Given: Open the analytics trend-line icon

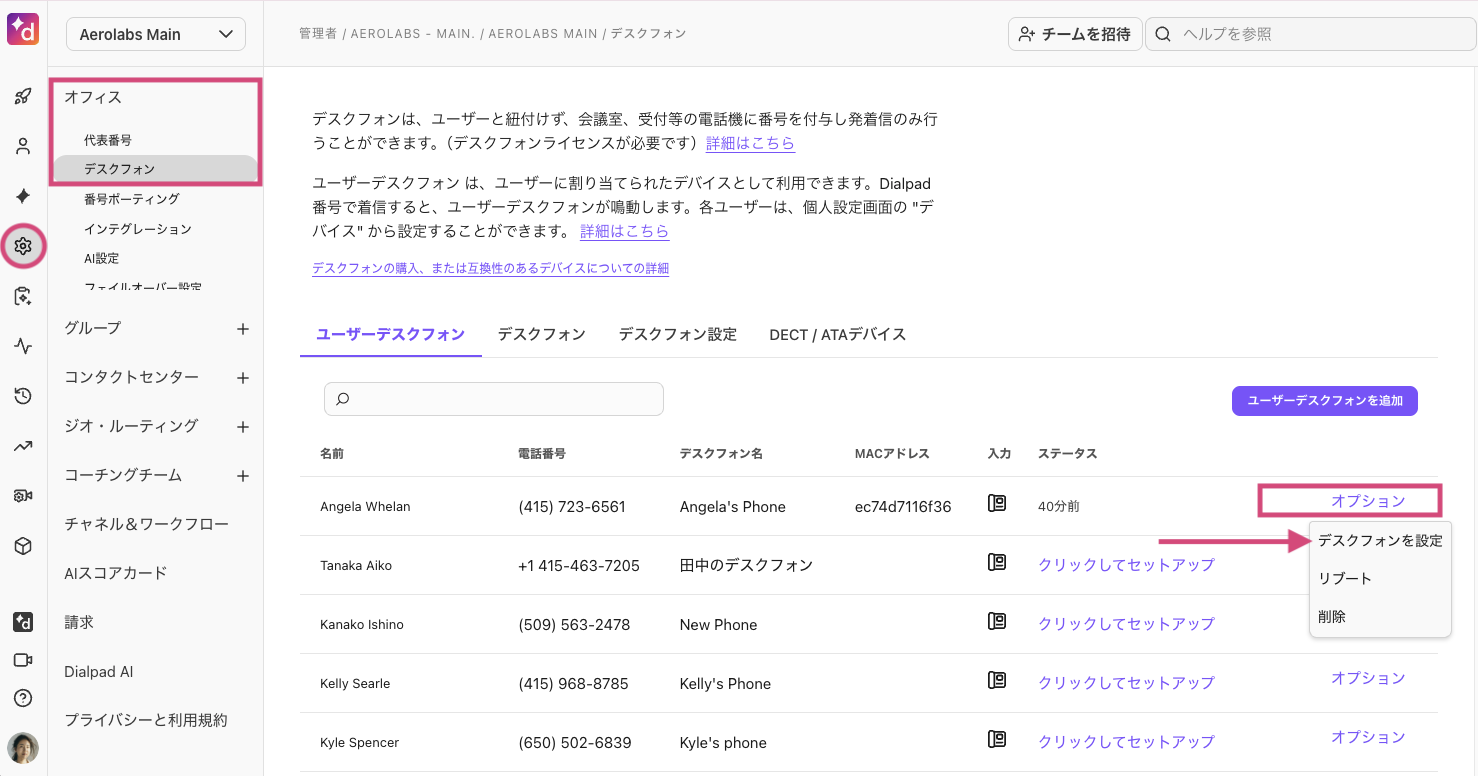Looking at the screenshot, I should pyautogui.click(x=23, y=446).
